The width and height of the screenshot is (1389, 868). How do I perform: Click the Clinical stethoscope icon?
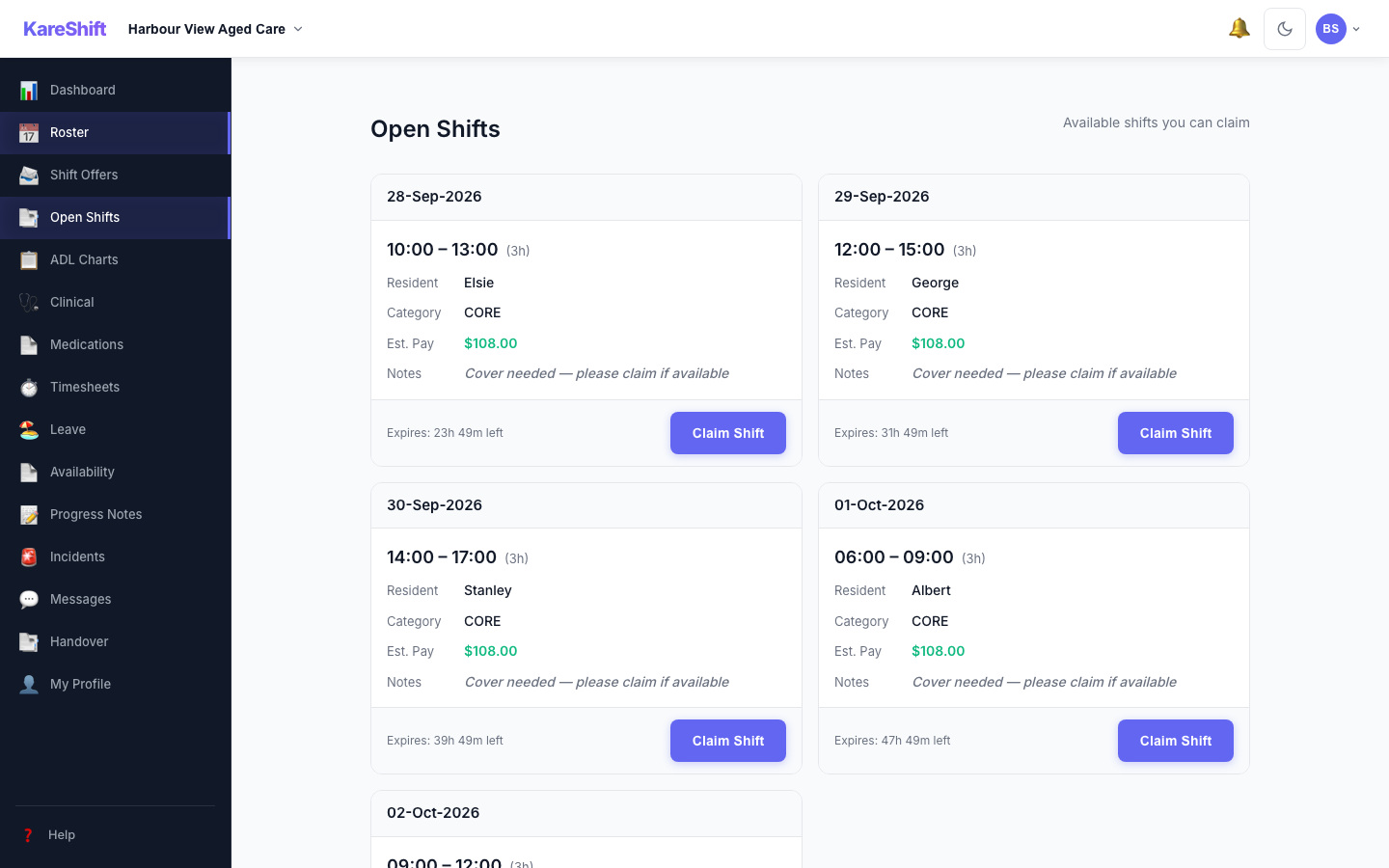29,302
